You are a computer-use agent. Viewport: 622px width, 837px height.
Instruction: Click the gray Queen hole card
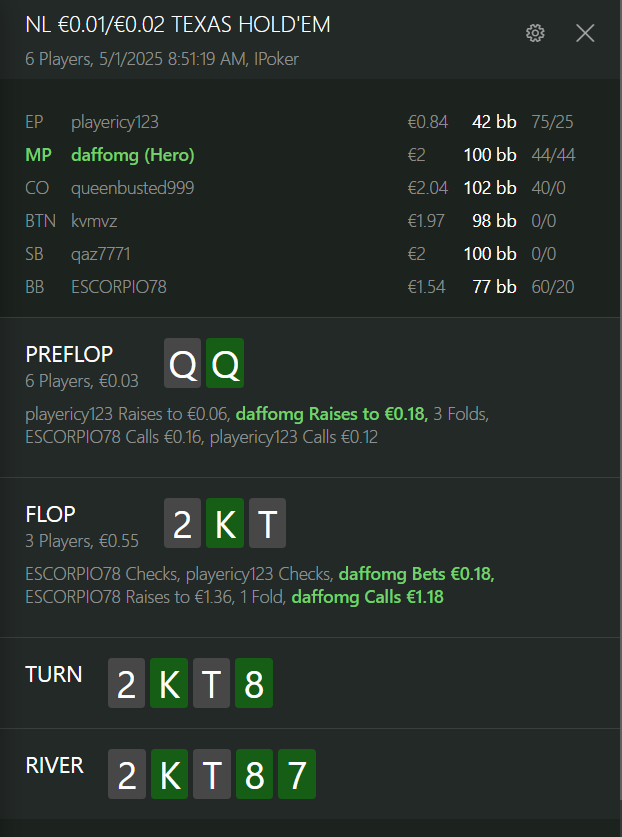[183, 366]
